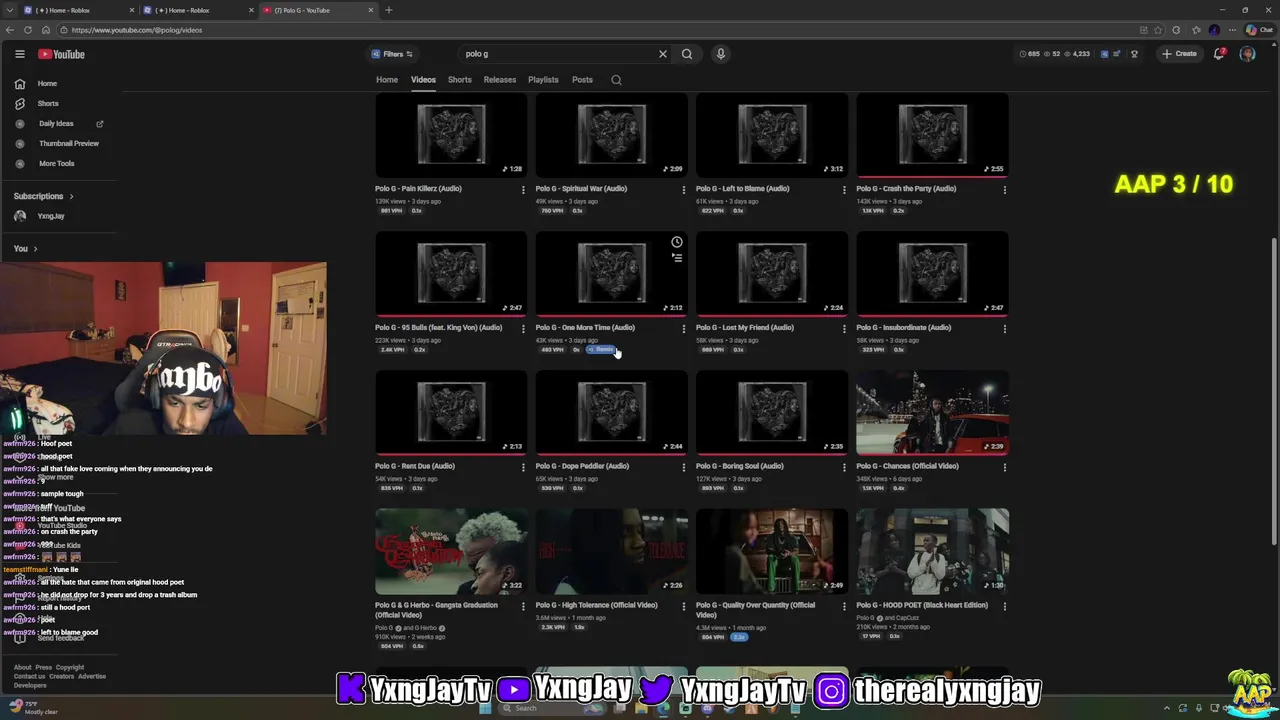This screenshot has height=720, width=1280.
Task: Open the YouTube hamburger guide menu
Action: click(19, 54)
